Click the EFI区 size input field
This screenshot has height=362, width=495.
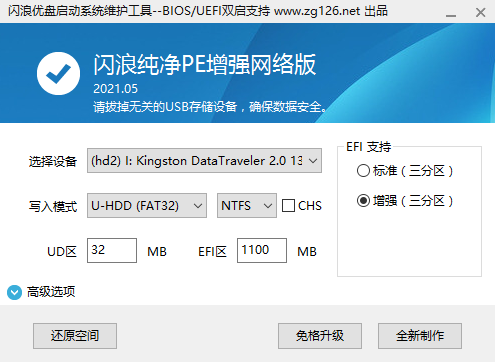point(262,250)
